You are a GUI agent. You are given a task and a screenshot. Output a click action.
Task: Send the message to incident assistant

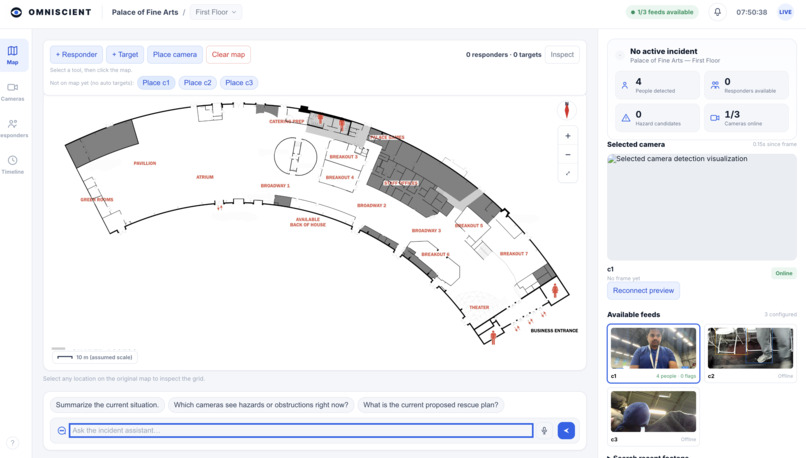click(566, 431)
